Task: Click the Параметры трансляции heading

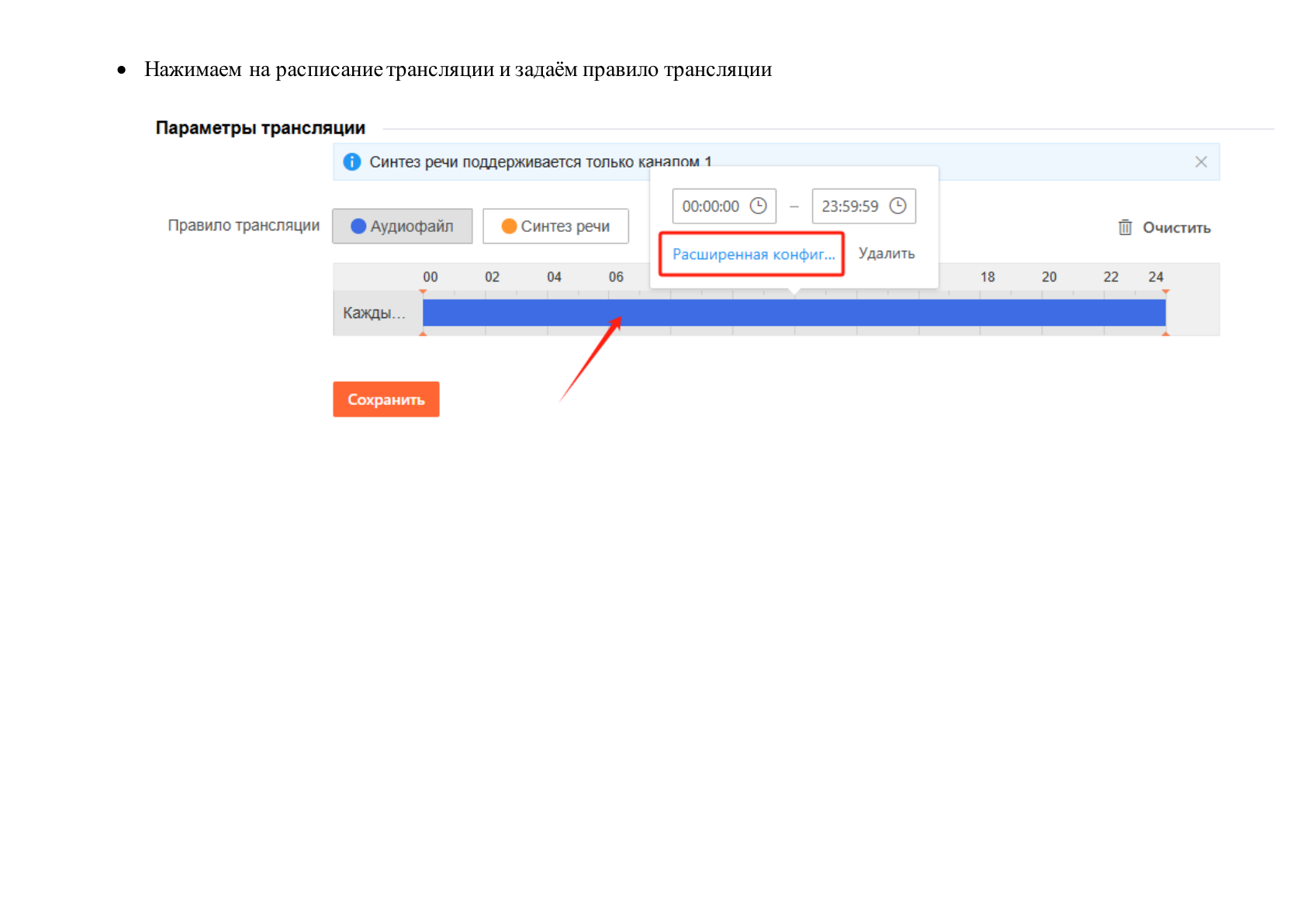Action: [260, 128]
